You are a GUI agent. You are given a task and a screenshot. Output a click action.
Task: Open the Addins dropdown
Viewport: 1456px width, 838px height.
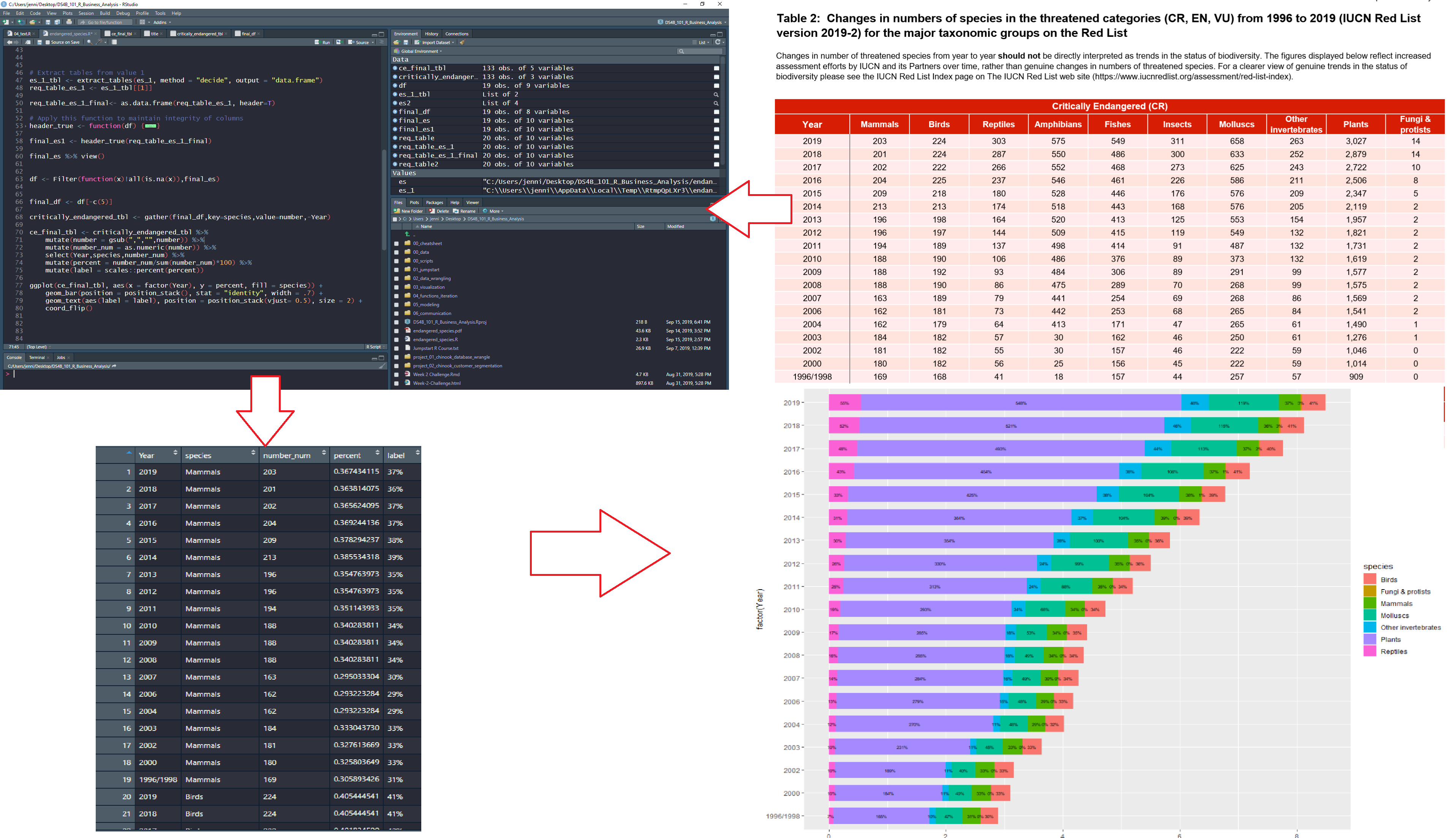click(162, 22)
